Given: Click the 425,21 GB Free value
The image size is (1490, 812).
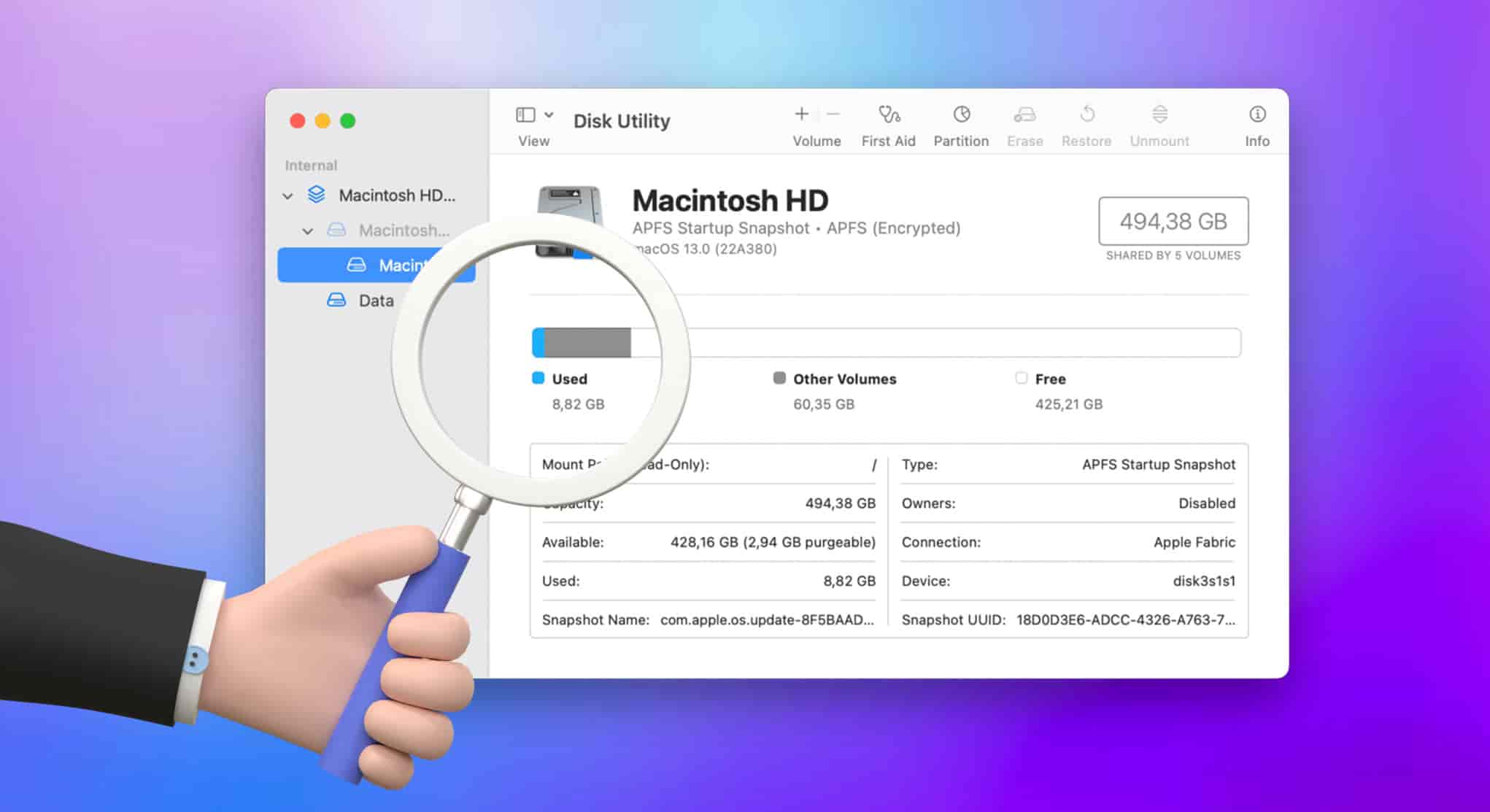Looking at the screenshot, I should tap(1068, 404).
